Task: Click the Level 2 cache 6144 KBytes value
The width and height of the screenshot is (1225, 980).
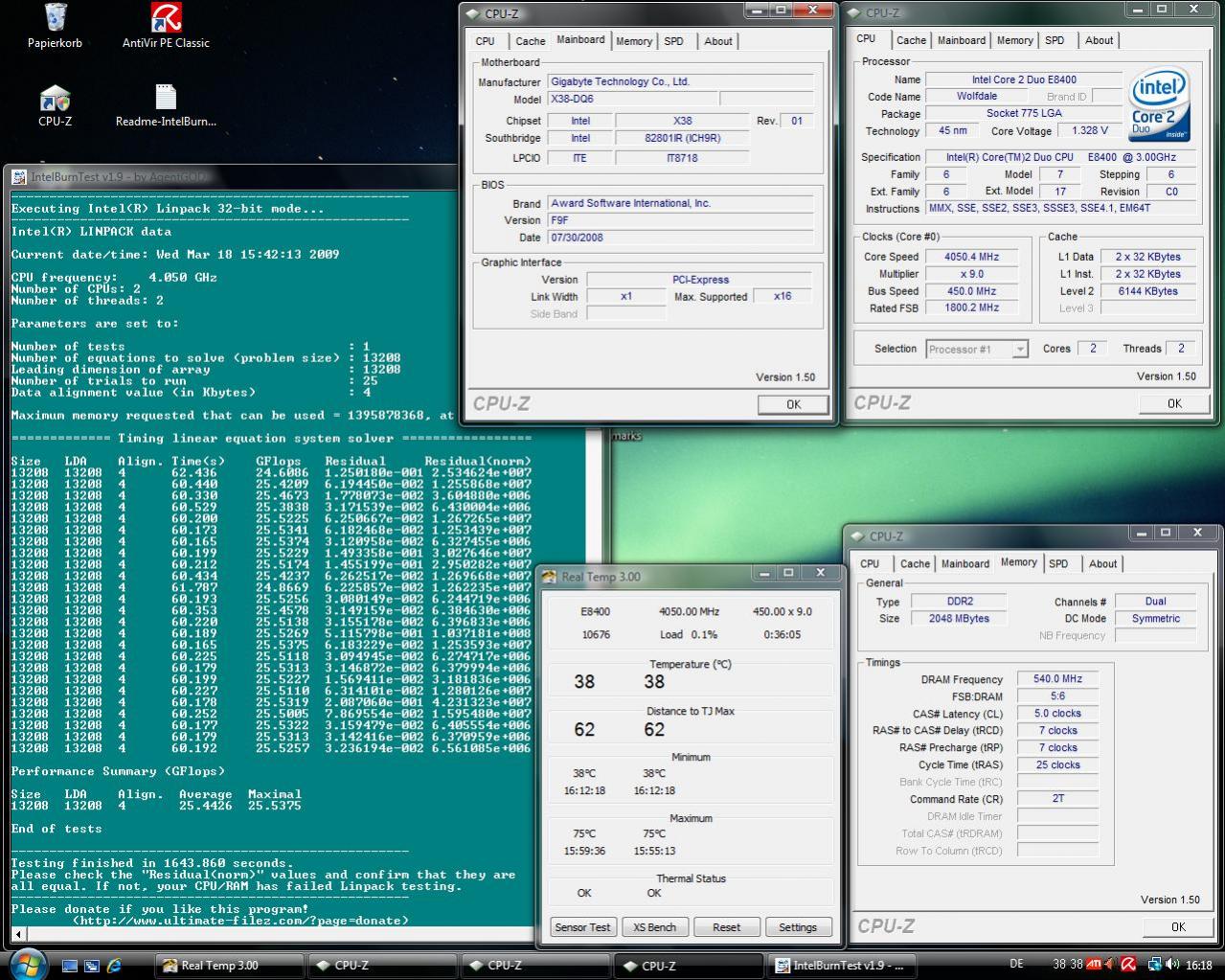Action: pyautogui.click(x=1147, y=291)
